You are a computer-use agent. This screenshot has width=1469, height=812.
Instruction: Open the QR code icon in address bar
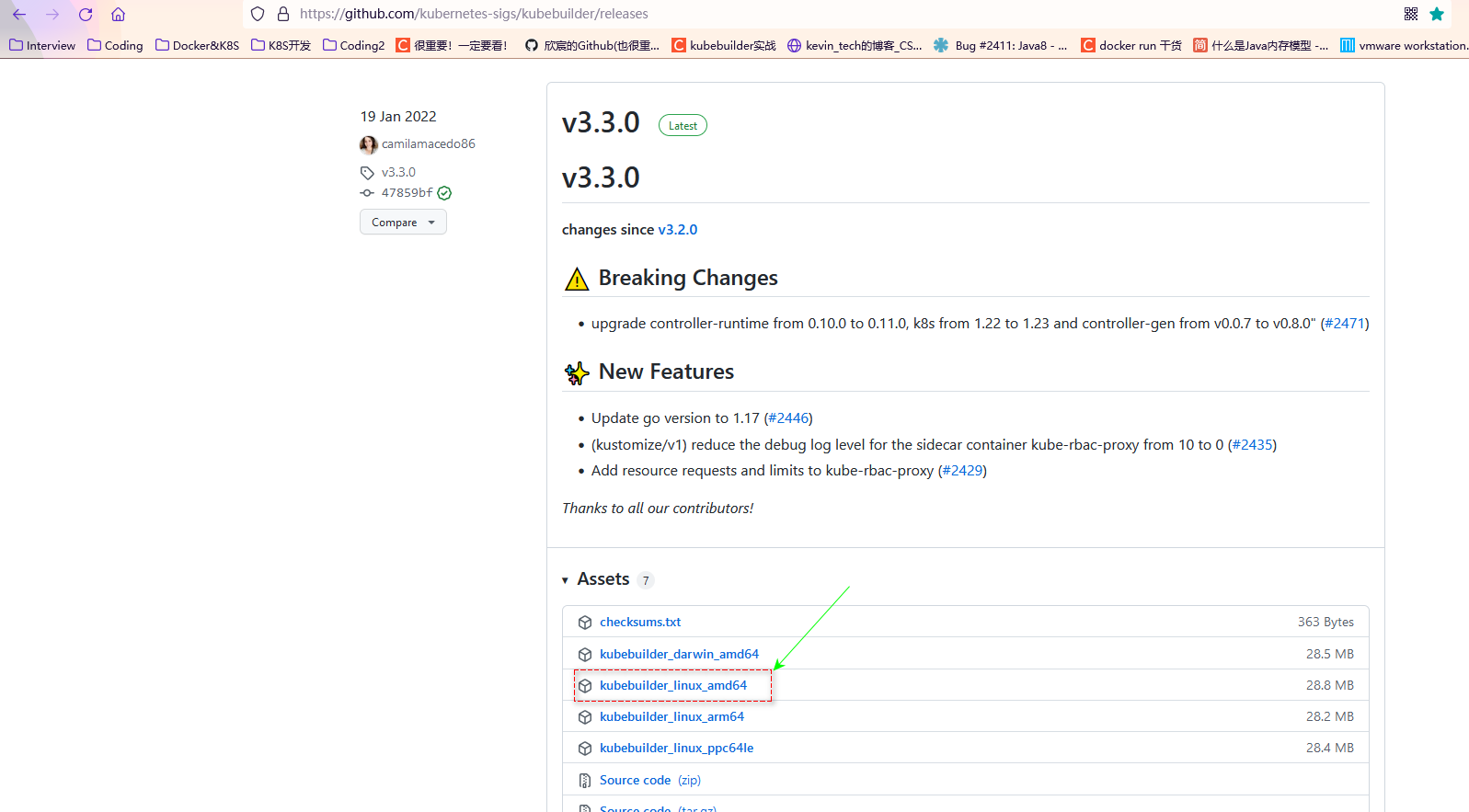pos(1411,14)
